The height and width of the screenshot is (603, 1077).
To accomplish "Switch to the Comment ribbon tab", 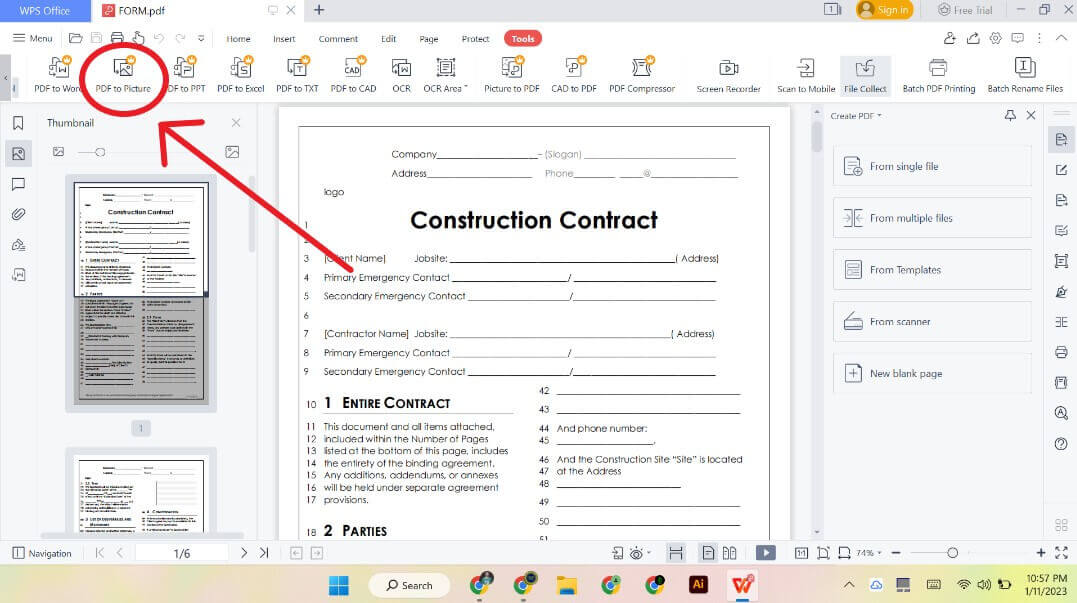I will (x=337, y=38).
